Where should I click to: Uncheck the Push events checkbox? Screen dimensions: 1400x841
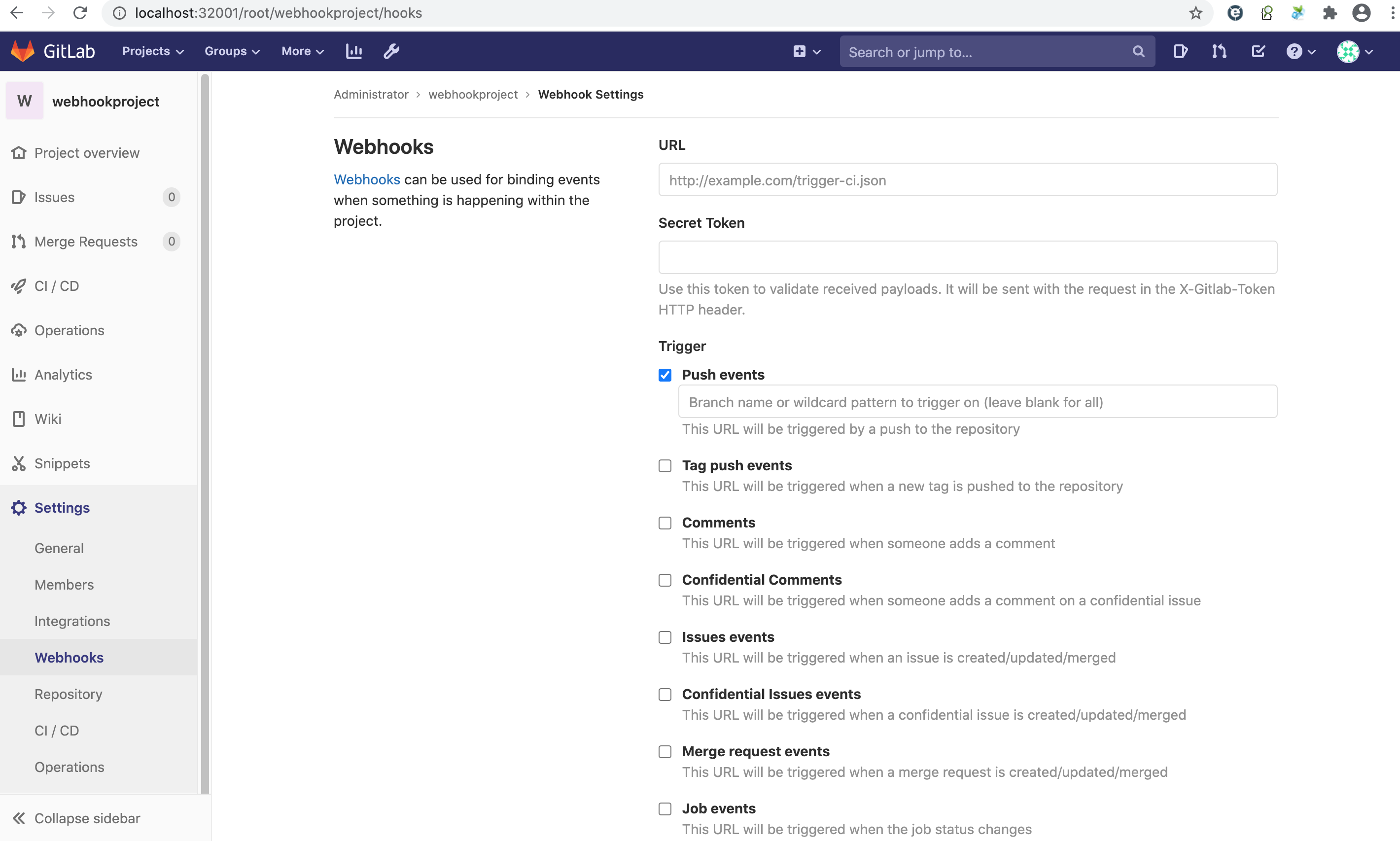point(665,375)
